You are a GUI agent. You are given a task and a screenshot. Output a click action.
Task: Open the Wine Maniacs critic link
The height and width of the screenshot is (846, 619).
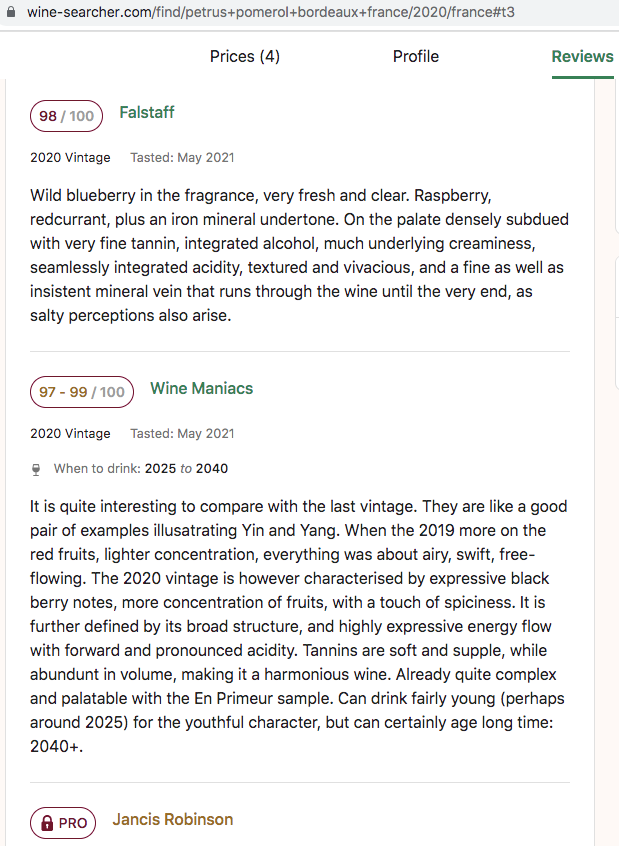coord(202,389)
